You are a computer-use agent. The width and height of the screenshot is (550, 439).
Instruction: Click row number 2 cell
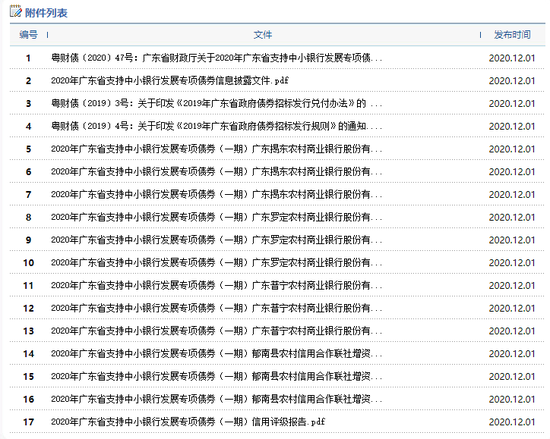tap(28, 81)
